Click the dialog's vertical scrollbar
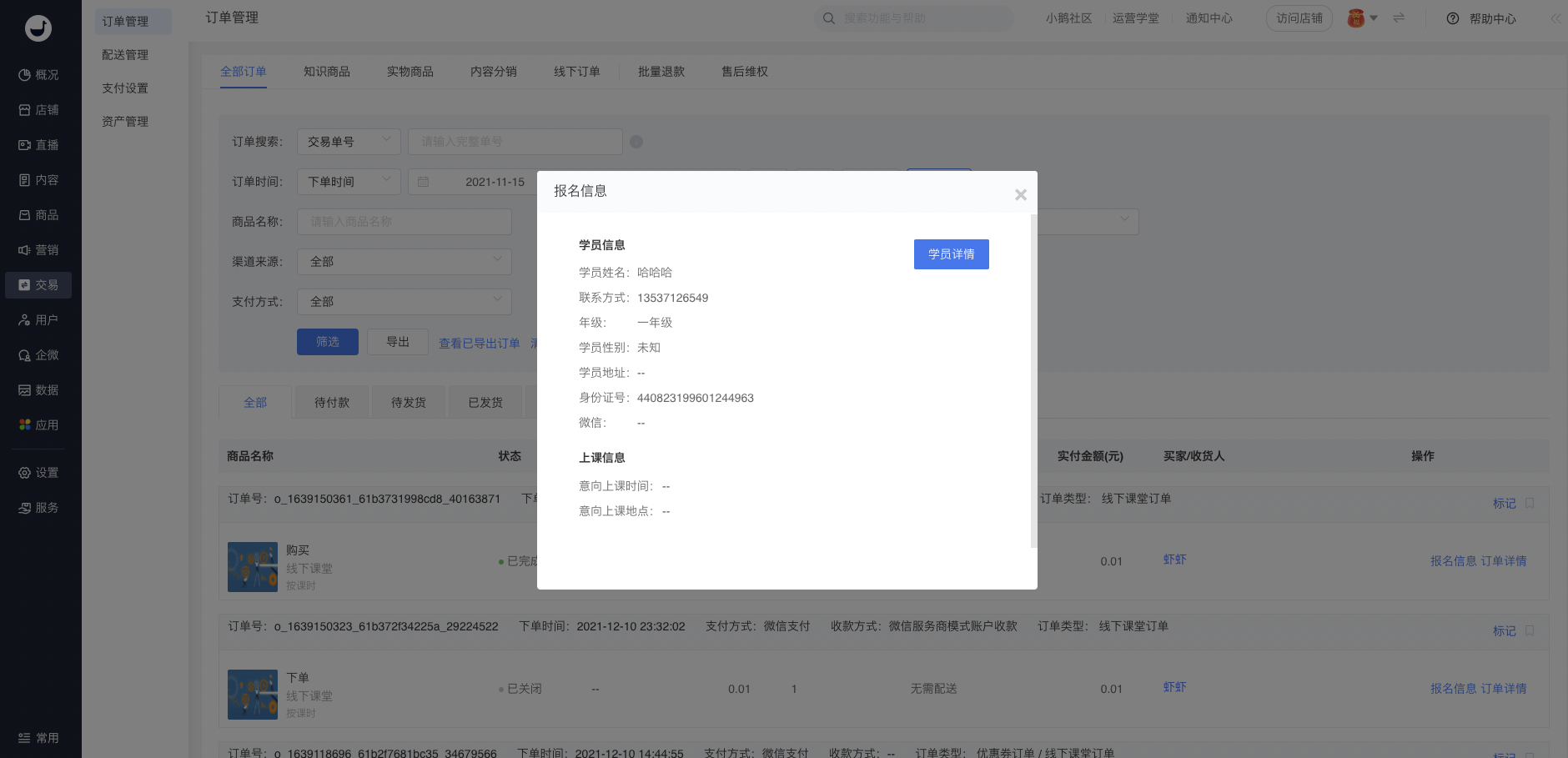Viewport: 1568px width, 758px height. coord(1033,380)
